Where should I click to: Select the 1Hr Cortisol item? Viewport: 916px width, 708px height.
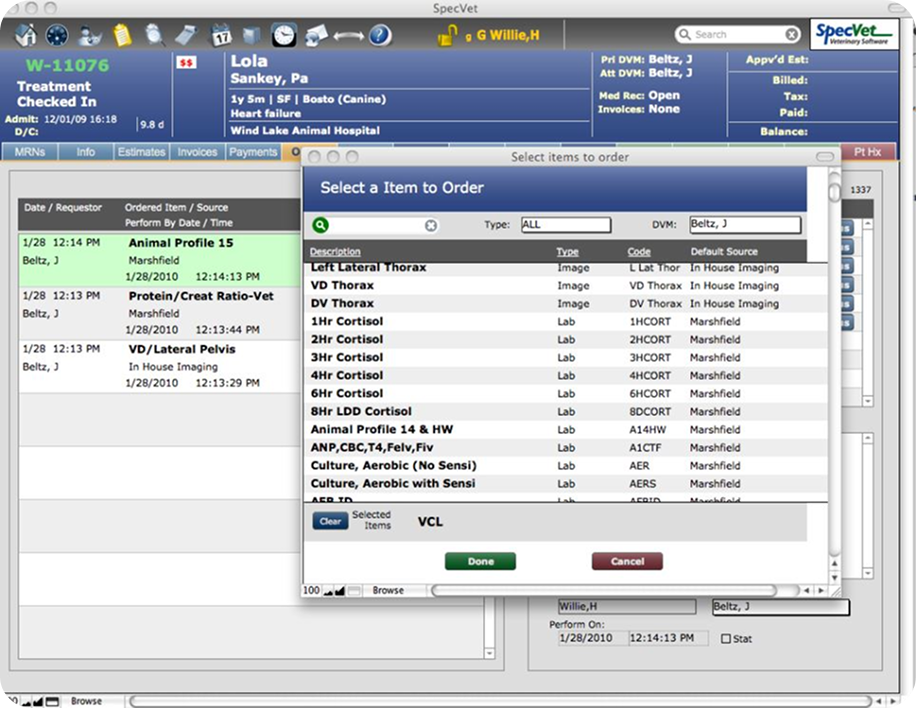click(x=565, y=322)
